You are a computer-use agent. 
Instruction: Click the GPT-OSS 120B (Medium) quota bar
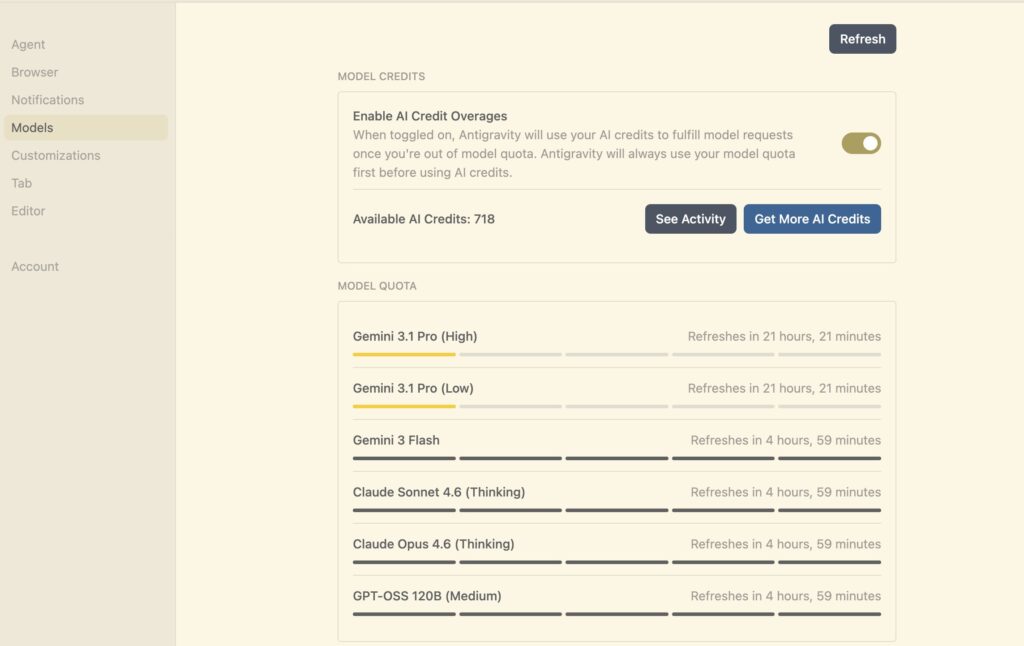616,614
